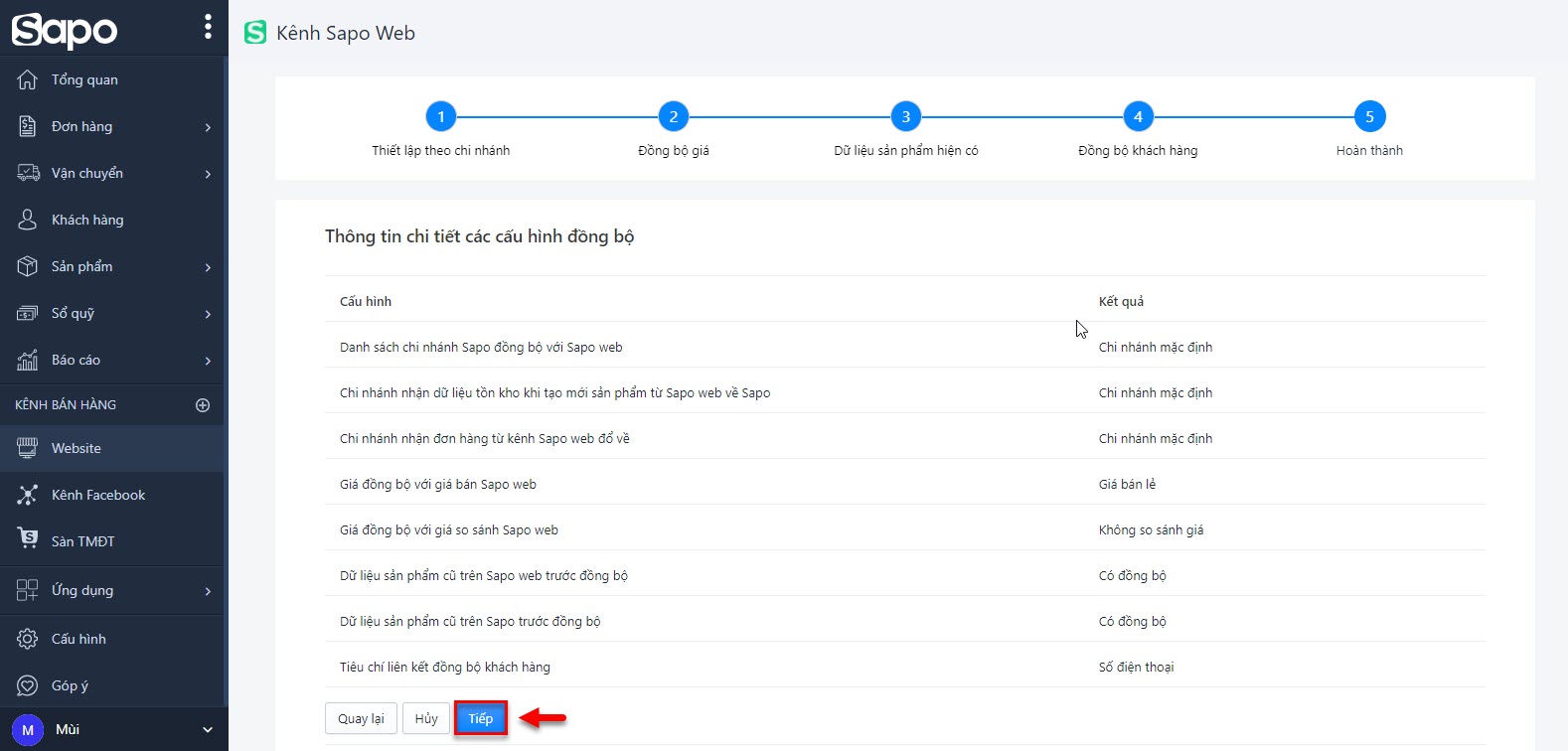This screenshot has width=1568, height=751.
Task: Click row Giá đồng bộ với giá so sánh
Action: coord(905,529)
